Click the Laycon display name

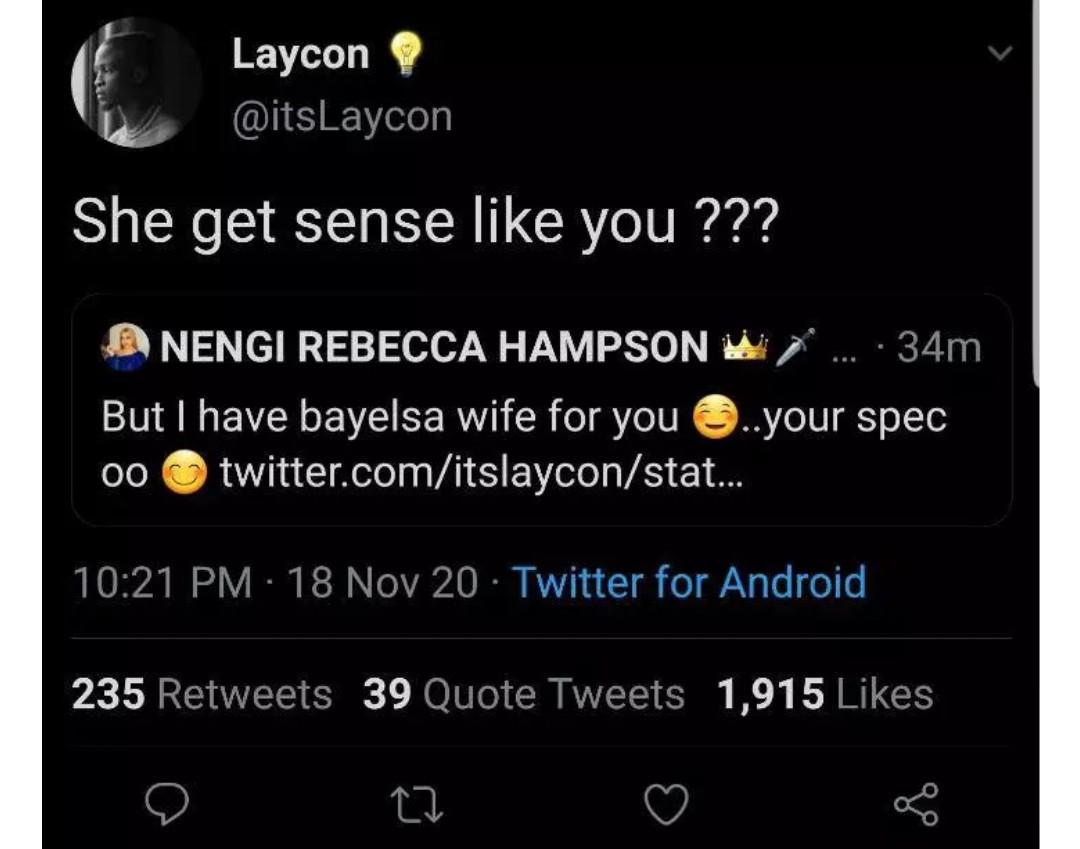300,54
